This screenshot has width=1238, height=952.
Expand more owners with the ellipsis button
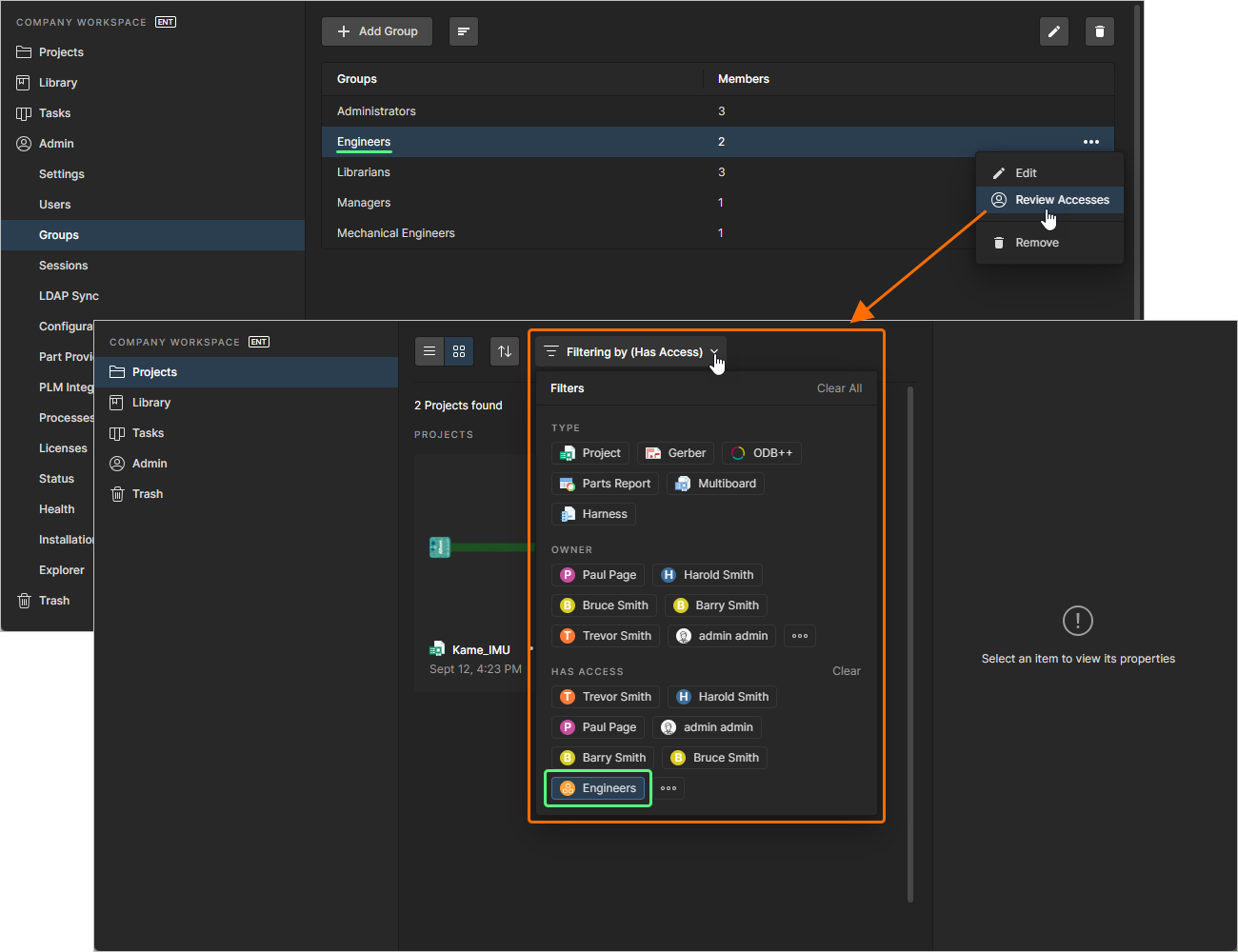(800, 636)
